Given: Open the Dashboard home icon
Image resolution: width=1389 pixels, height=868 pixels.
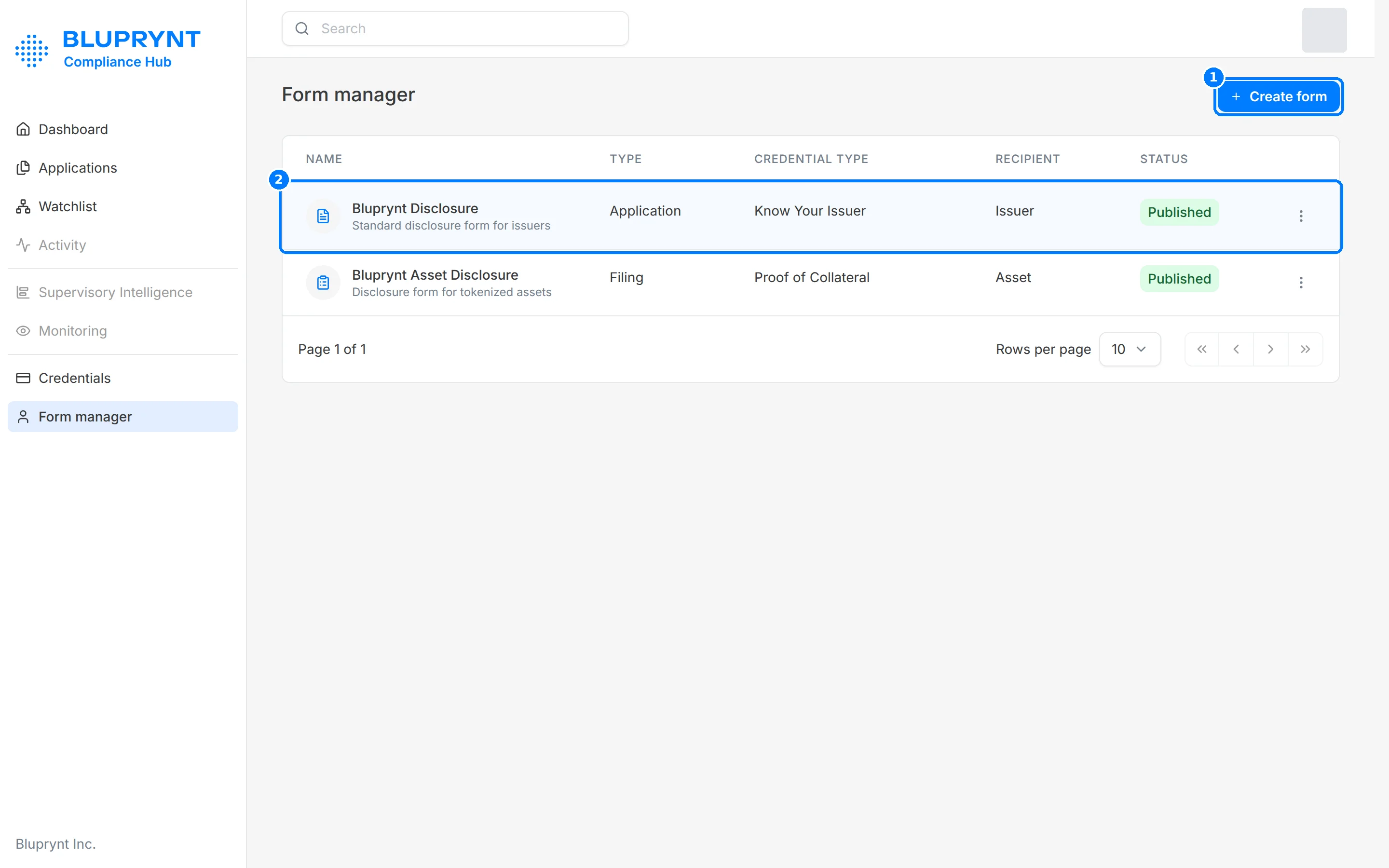Looking at the screenshot, I should pos(23,129).
